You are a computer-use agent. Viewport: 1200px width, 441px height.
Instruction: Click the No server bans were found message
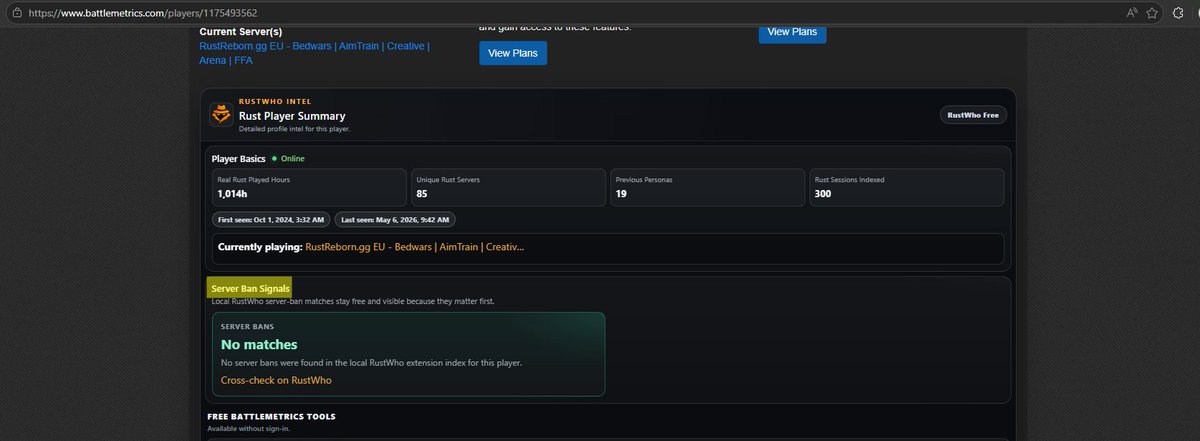pos(371,362)
